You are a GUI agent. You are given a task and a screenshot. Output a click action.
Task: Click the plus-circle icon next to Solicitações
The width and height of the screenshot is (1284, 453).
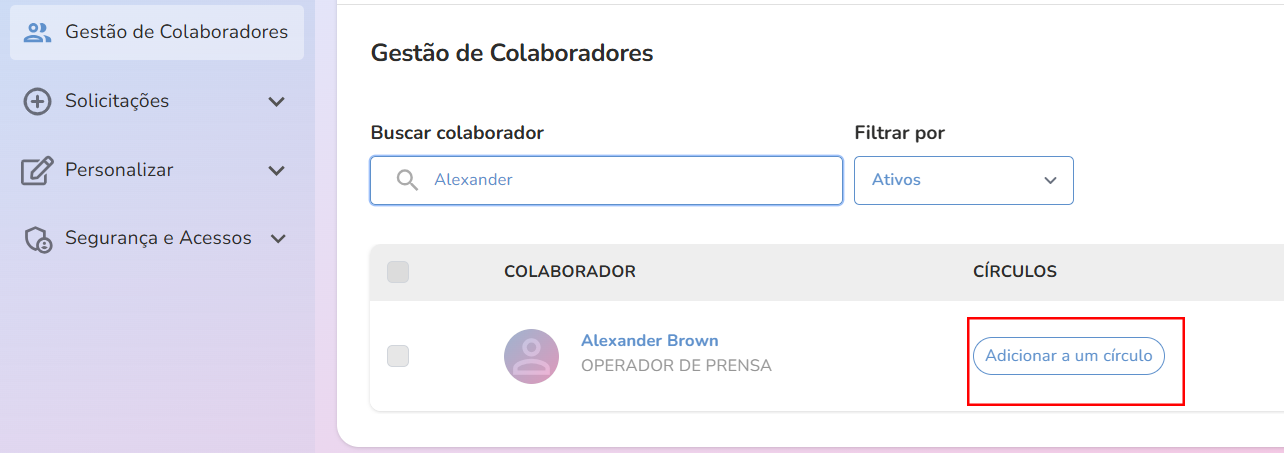tap(37, 101)
